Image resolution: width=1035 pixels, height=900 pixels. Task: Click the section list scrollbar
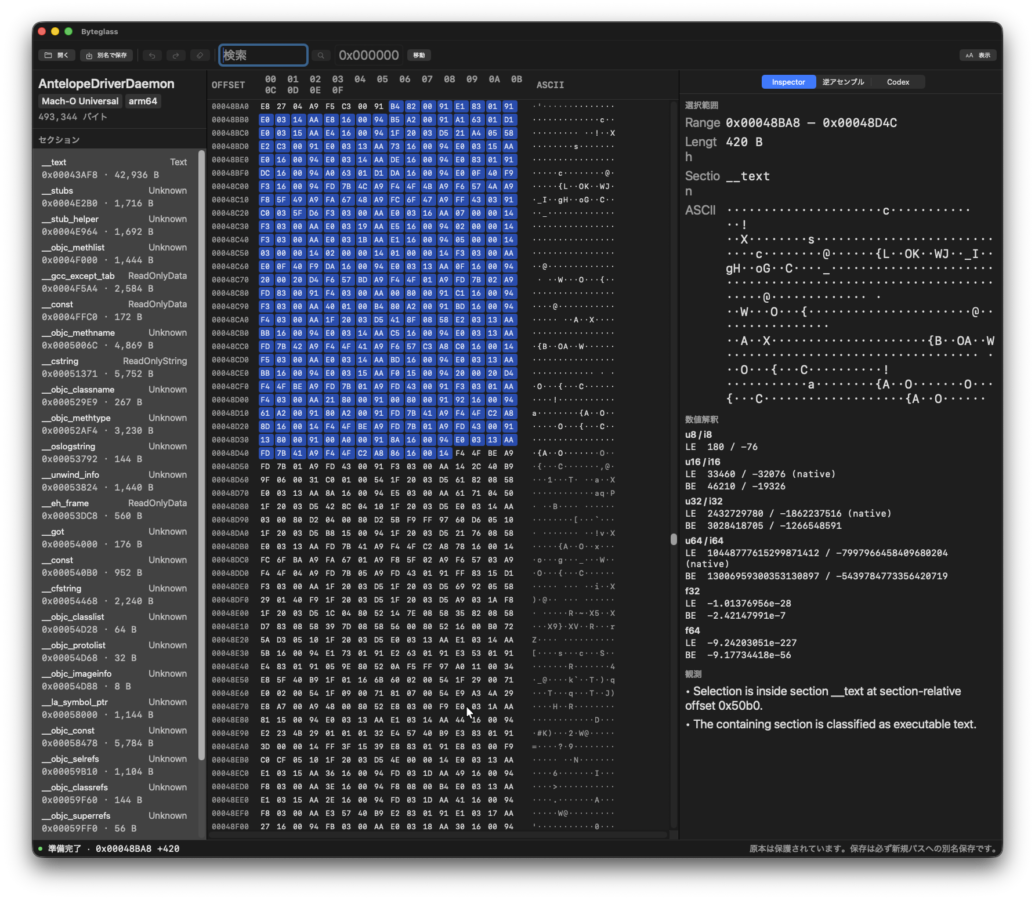tap(201, 456)
